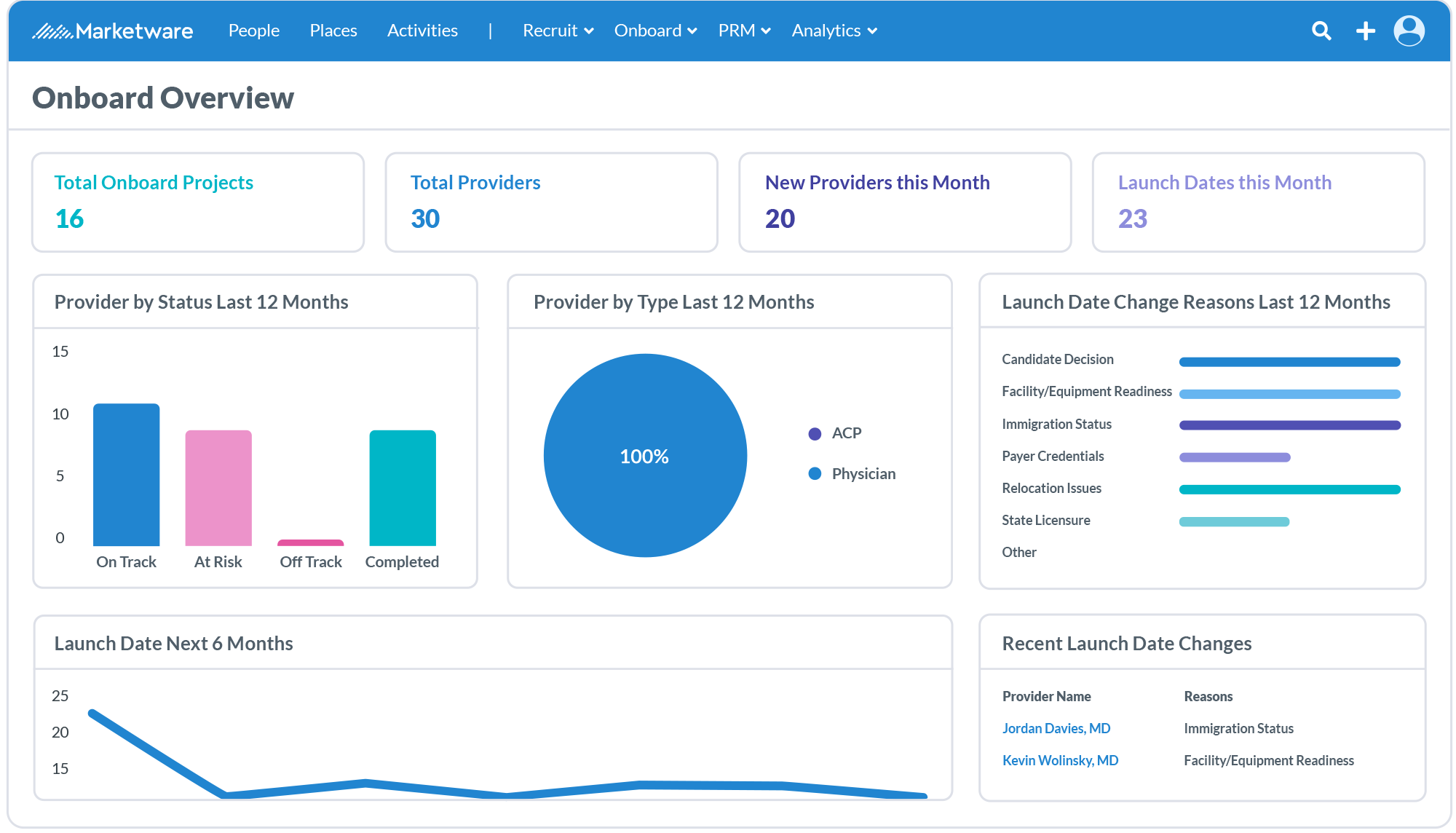Click the Total Providers summary card
The image size is (1456, 833).
[x=551, y=202]
